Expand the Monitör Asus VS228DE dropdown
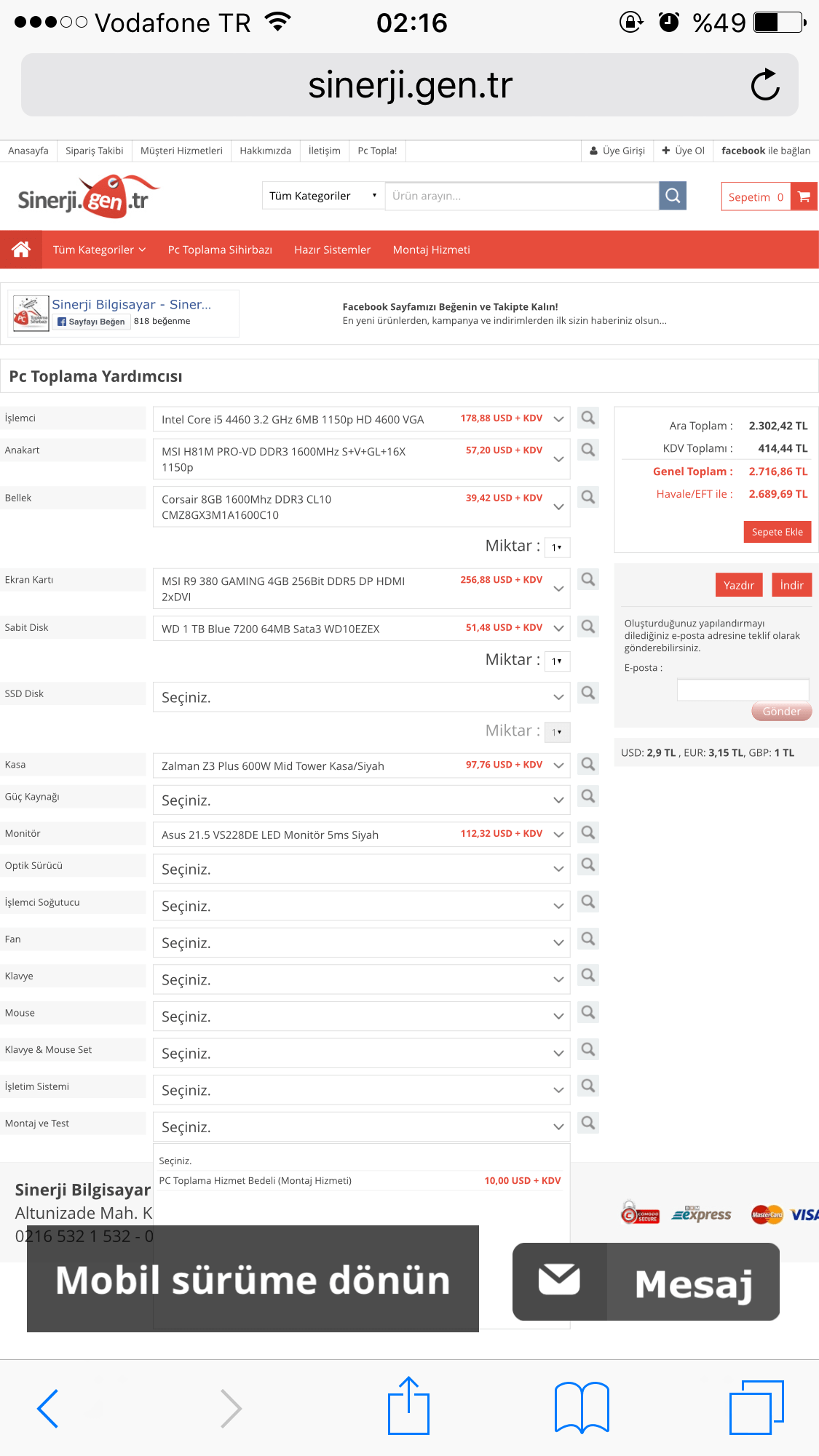The height and width of the screenshot is (1456, 819). click(361, 835)
